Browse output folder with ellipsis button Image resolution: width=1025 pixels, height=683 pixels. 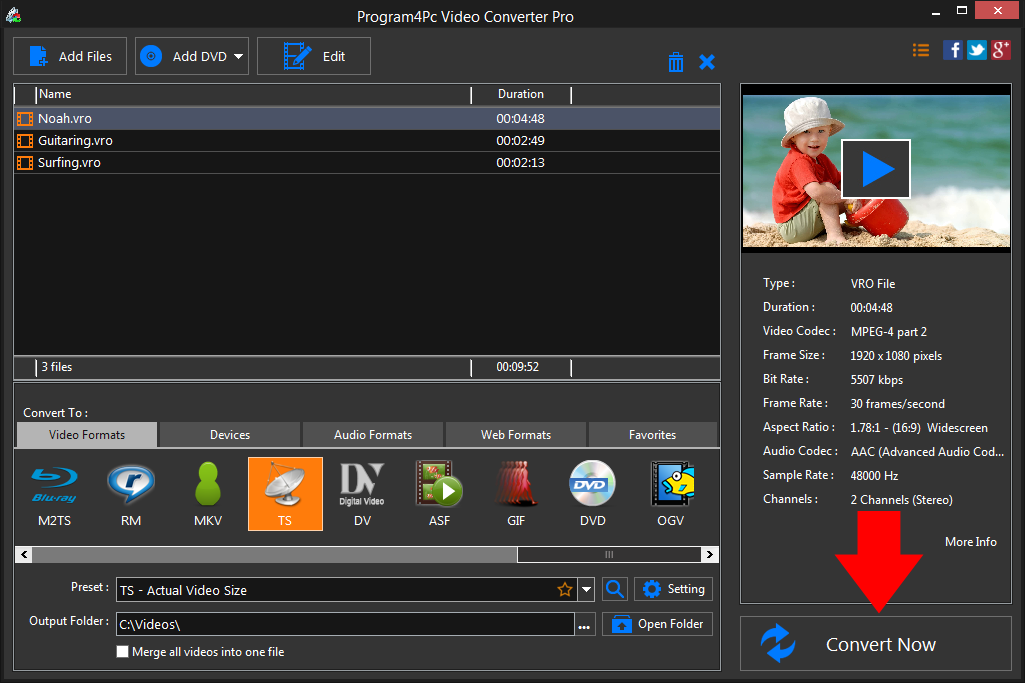[584, 625]
